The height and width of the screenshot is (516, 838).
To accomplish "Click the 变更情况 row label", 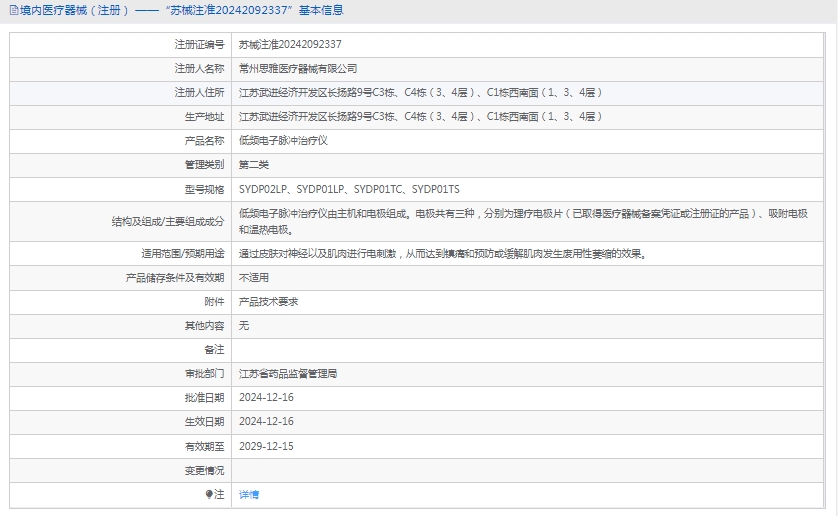I will tap(204, 470).
